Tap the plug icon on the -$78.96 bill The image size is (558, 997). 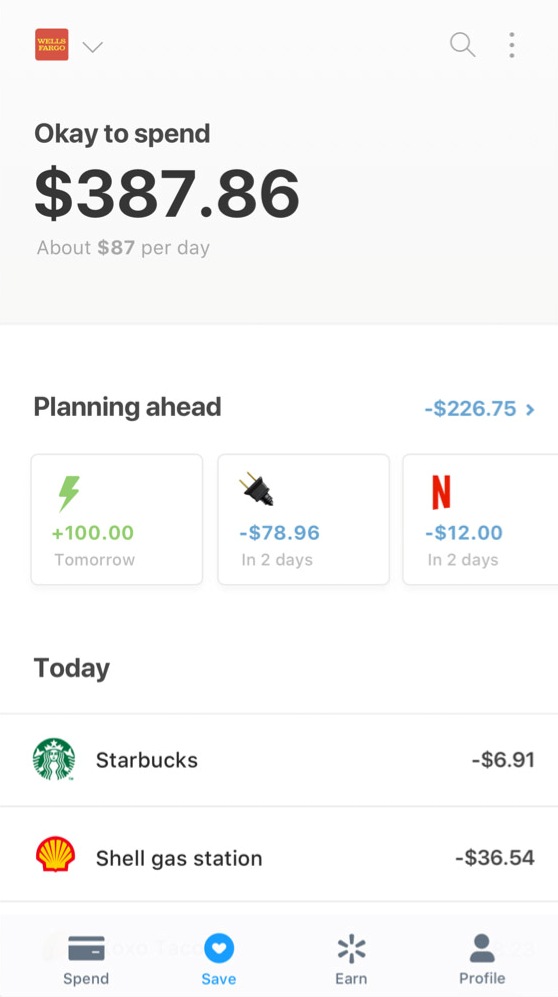pyautogui.click(x=256, y=491)
